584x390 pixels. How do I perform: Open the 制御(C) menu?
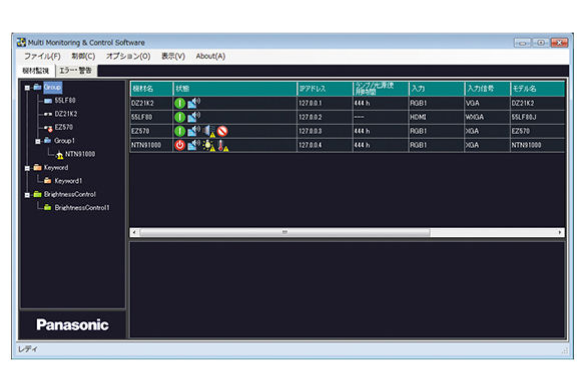point(83,56)
